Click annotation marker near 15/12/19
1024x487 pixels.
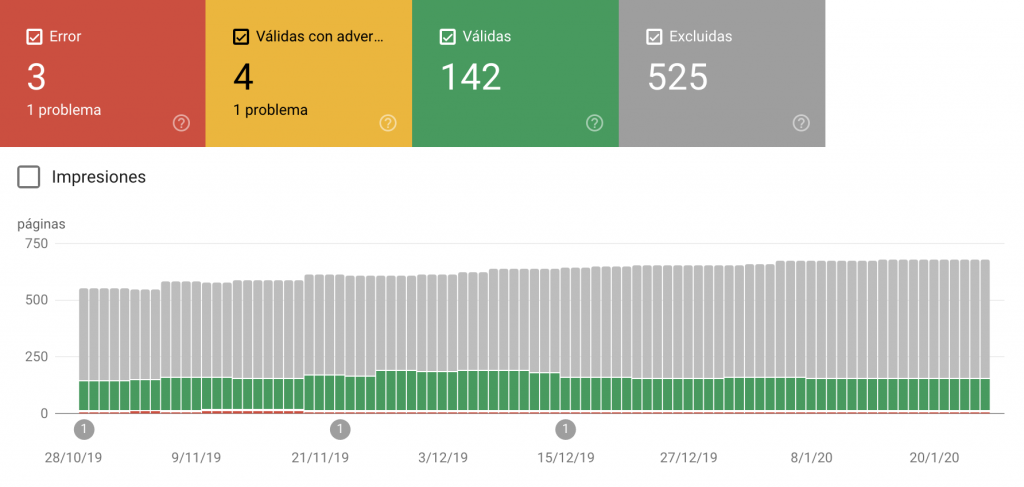[566, 430]
